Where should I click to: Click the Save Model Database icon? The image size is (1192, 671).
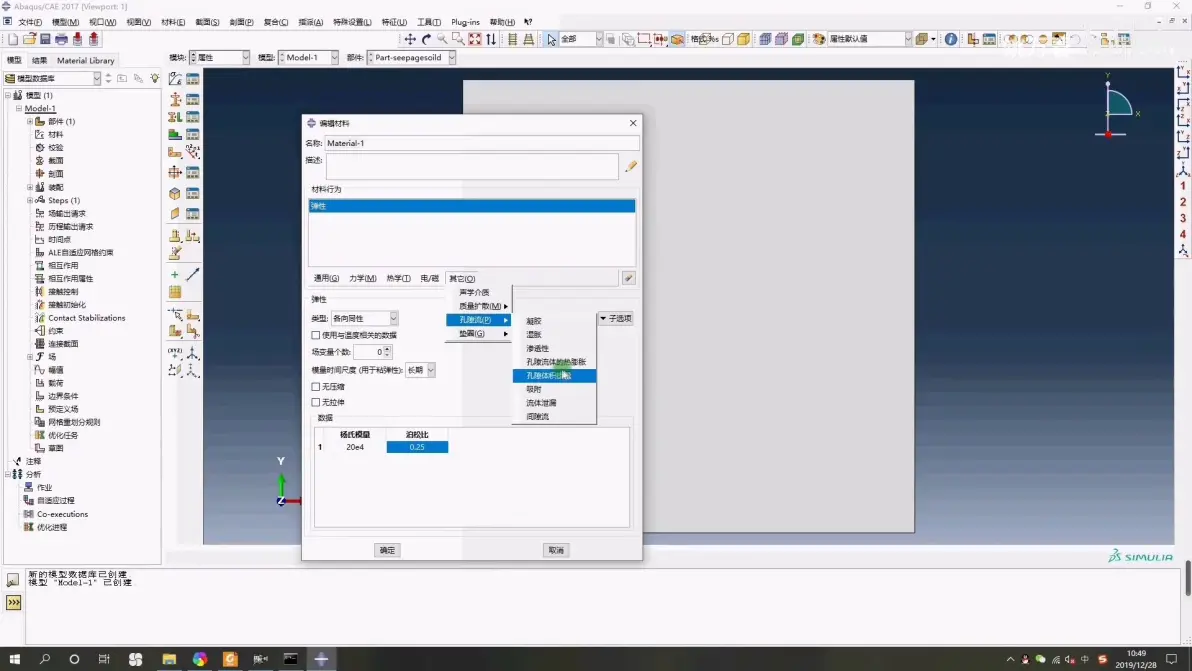pyautogui.click(x=45, y=39)
